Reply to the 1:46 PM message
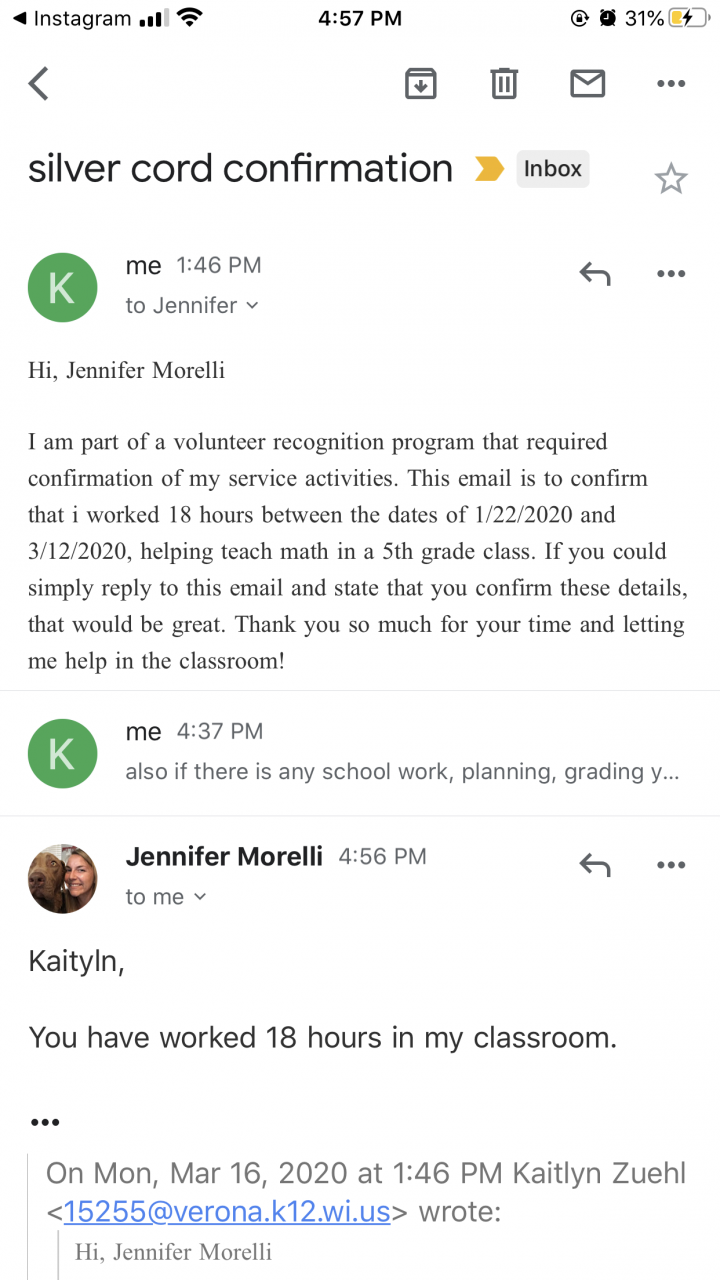 coord(595,273)
